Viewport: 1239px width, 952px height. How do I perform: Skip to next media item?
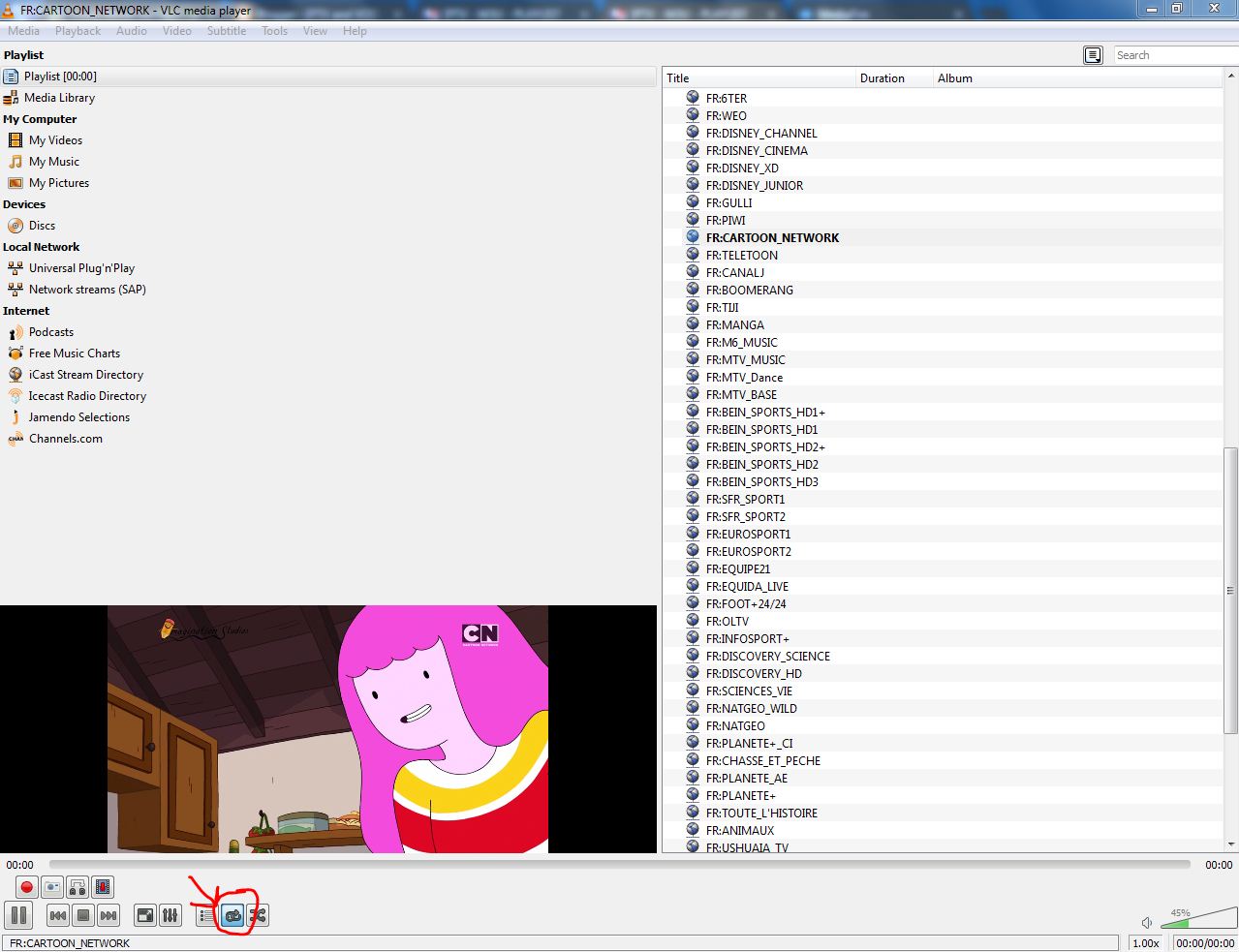click(x=108, y=915)
